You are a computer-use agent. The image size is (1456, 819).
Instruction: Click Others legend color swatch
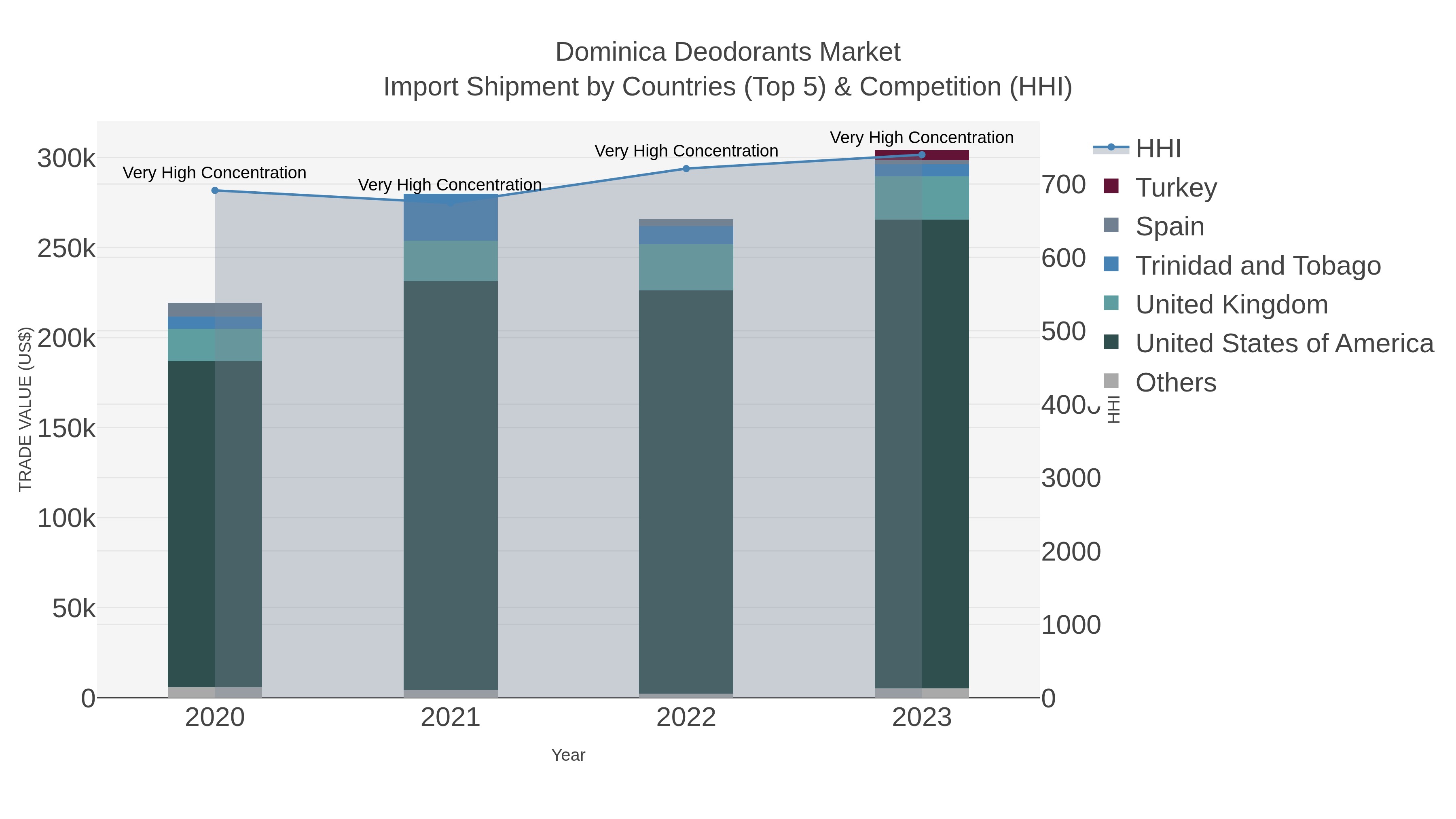pos(1111,381)
